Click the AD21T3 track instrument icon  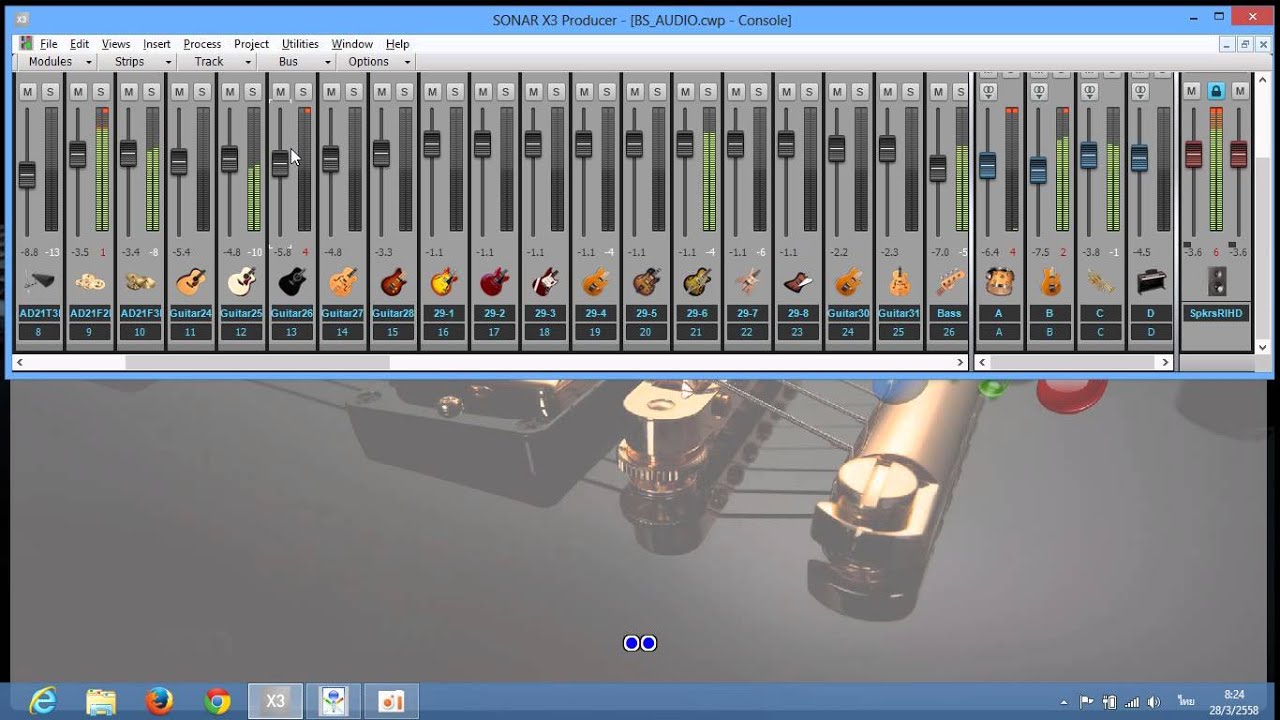pyautogui.click(x=39, y=282)
